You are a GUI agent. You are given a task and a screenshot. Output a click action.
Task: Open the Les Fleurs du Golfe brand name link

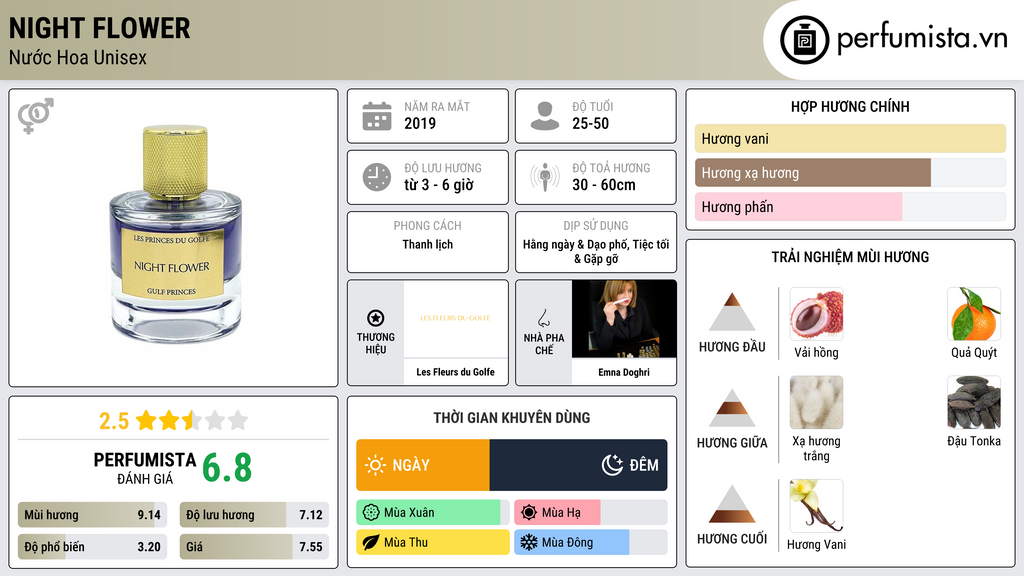pos(455,372)
